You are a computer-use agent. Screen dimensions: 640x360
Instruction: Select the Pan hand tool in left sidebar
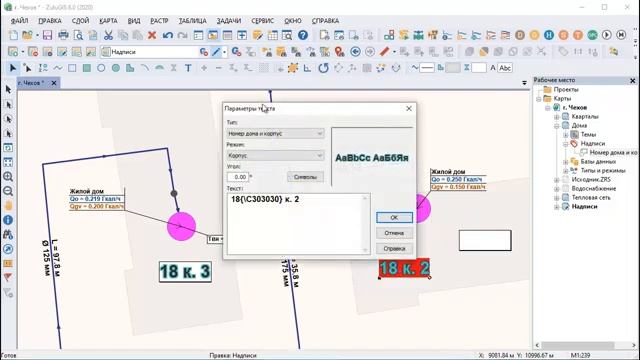8,206
